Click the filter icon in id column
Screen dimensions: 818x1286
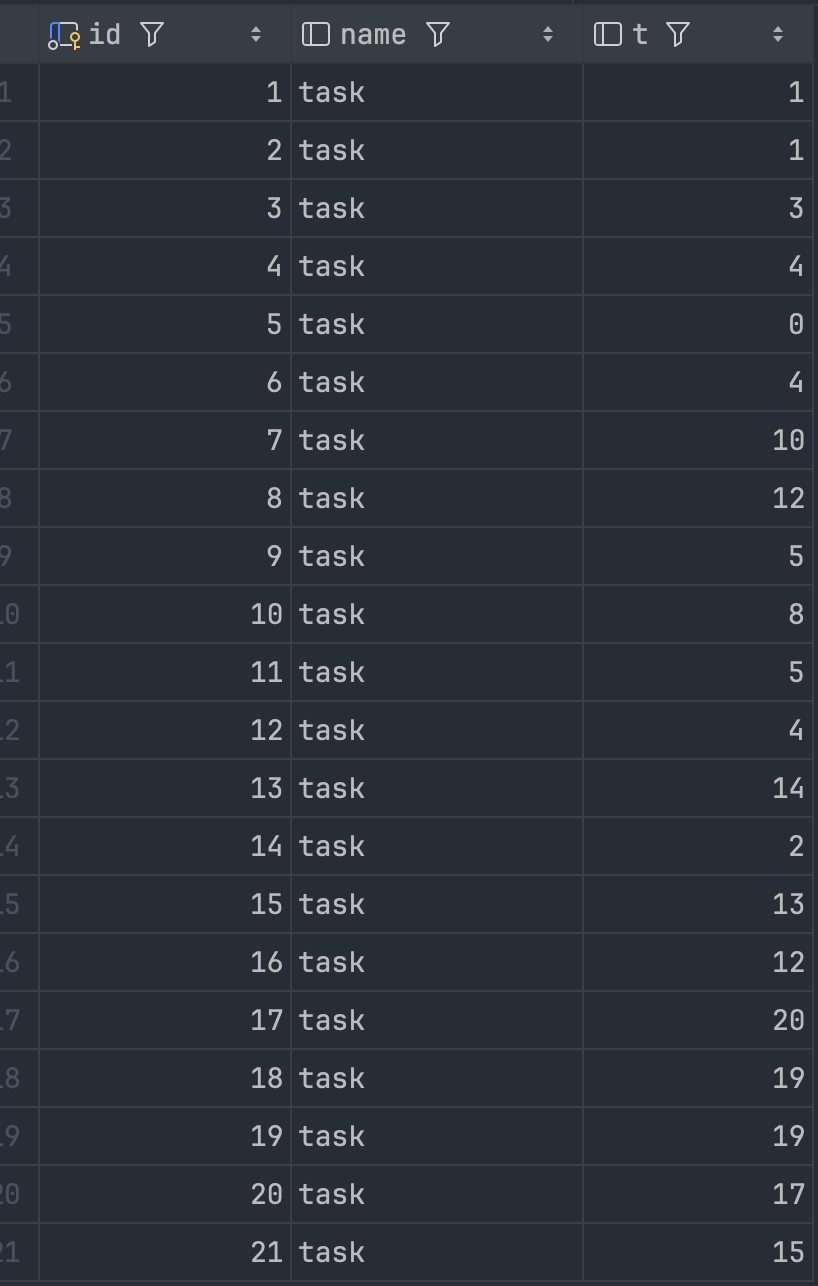152,35
